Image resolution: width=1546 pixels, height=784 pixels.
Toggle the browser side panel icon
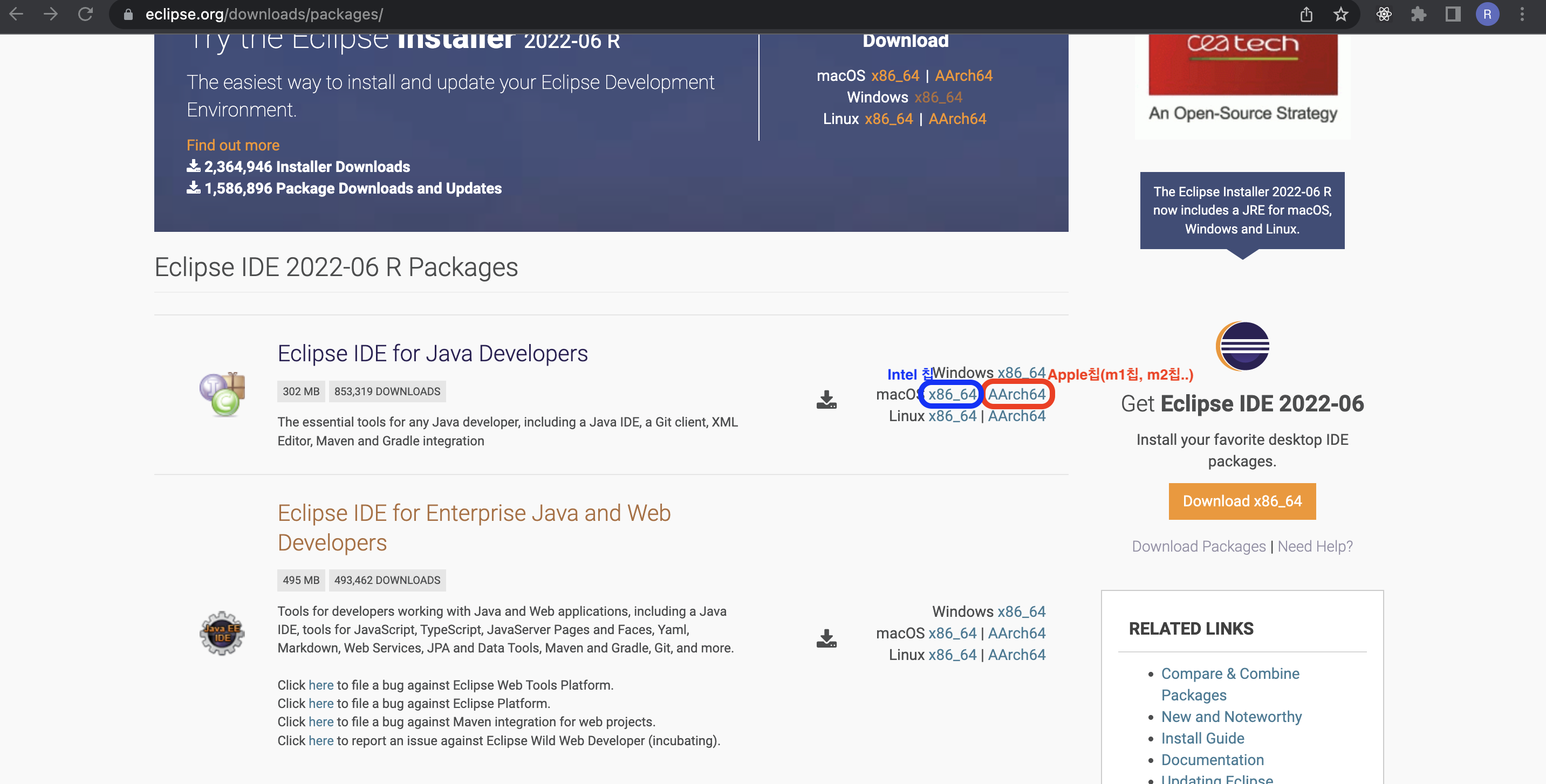1453,14
